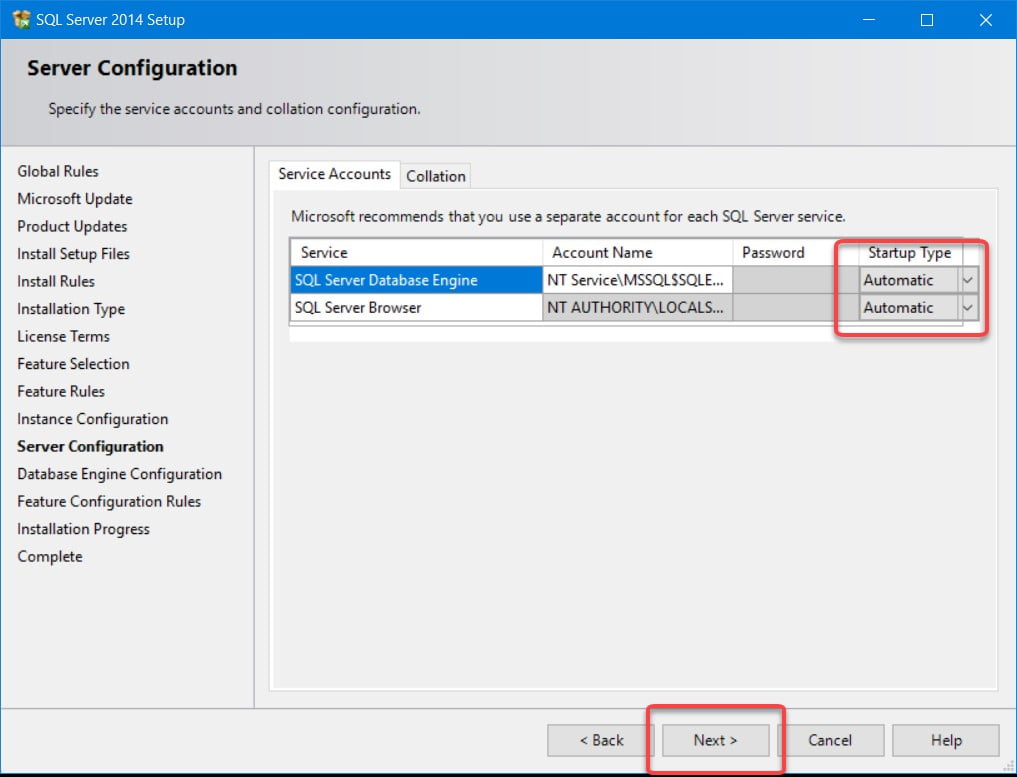Select Instance Configuration step in sidebar

pos(93,419)
